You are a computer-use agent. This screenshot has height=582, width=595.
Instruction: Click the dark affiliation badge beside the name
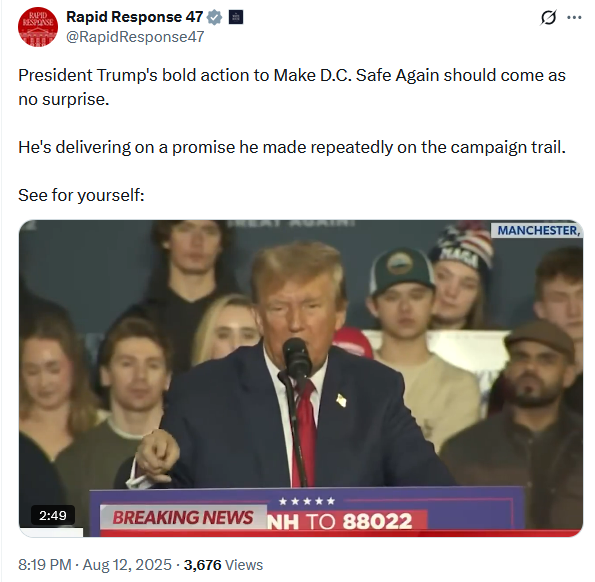[x=236, y=17]
